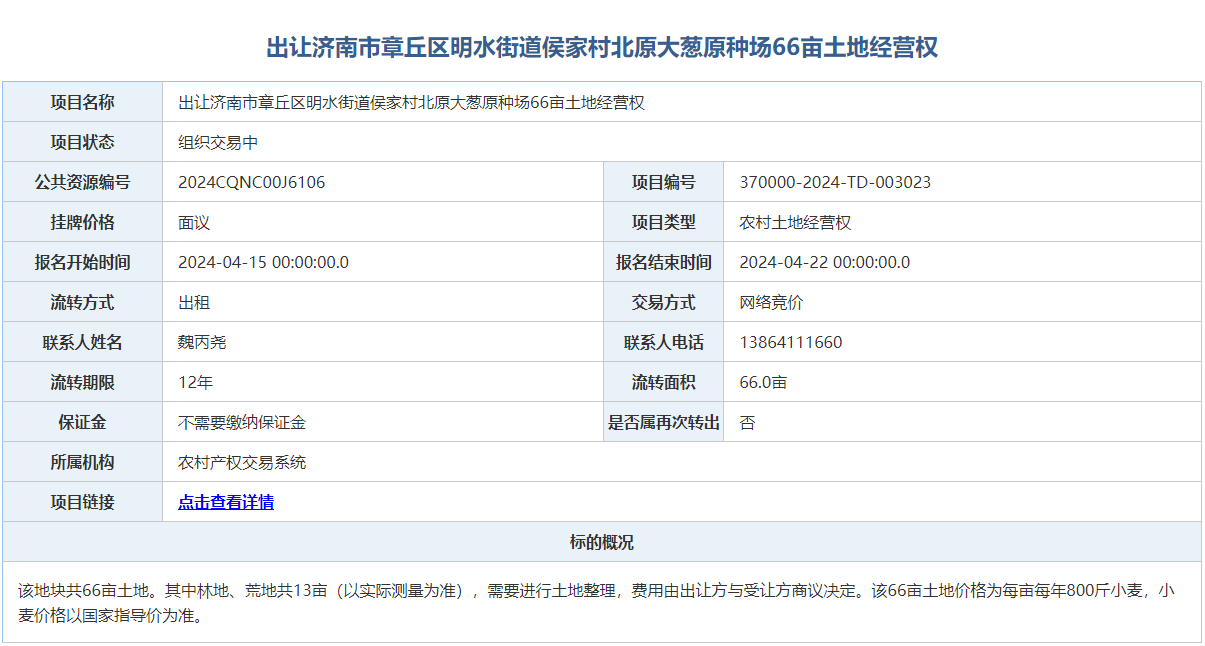Select the term value 12年
This screenshot has width=1205, height=646.
[196, 382]
